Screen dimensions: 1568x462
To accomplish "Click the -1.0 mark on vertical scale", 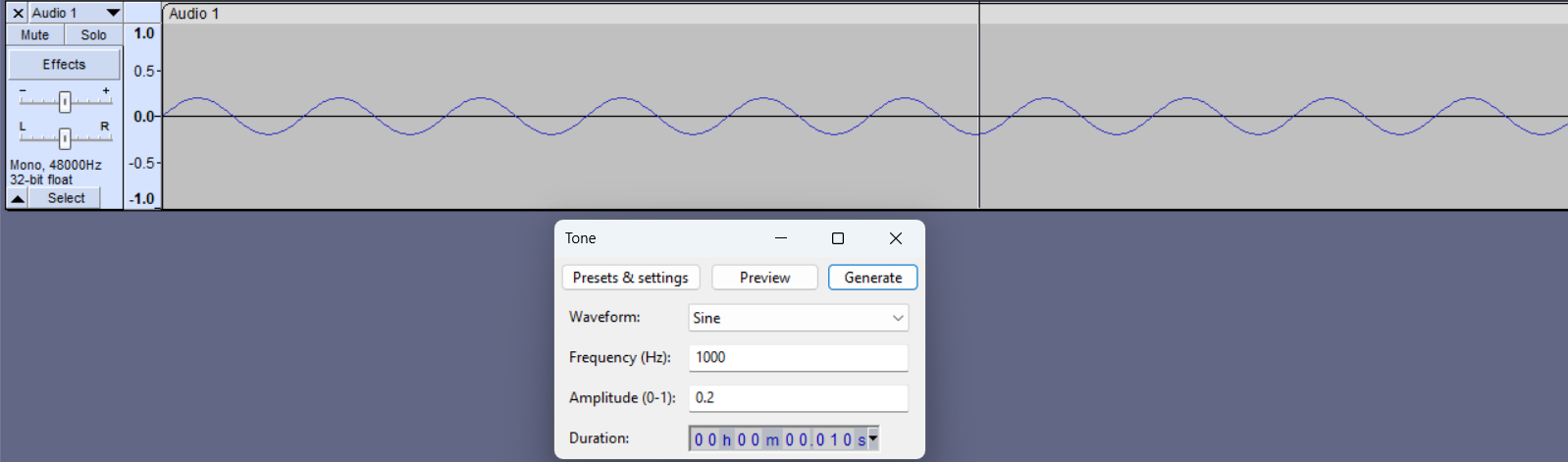I will click(x=142, y=199).
